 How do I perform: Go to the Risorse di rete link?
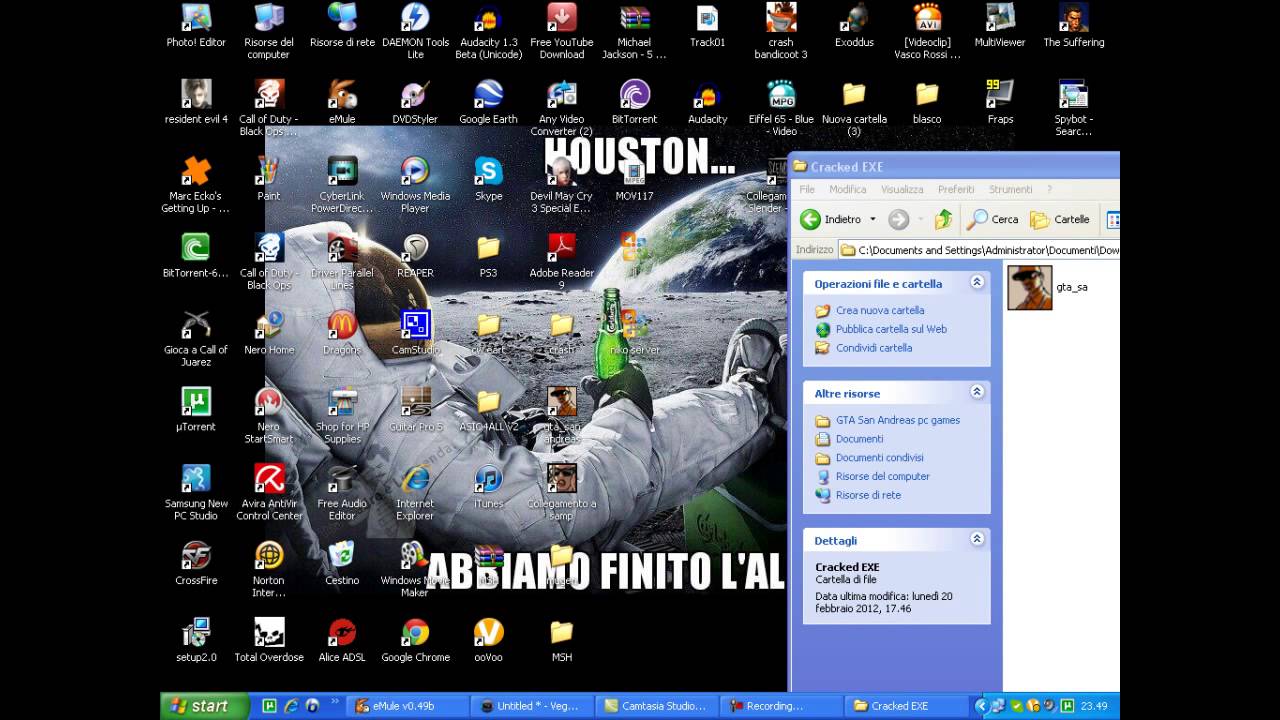(x=868, y=495)
